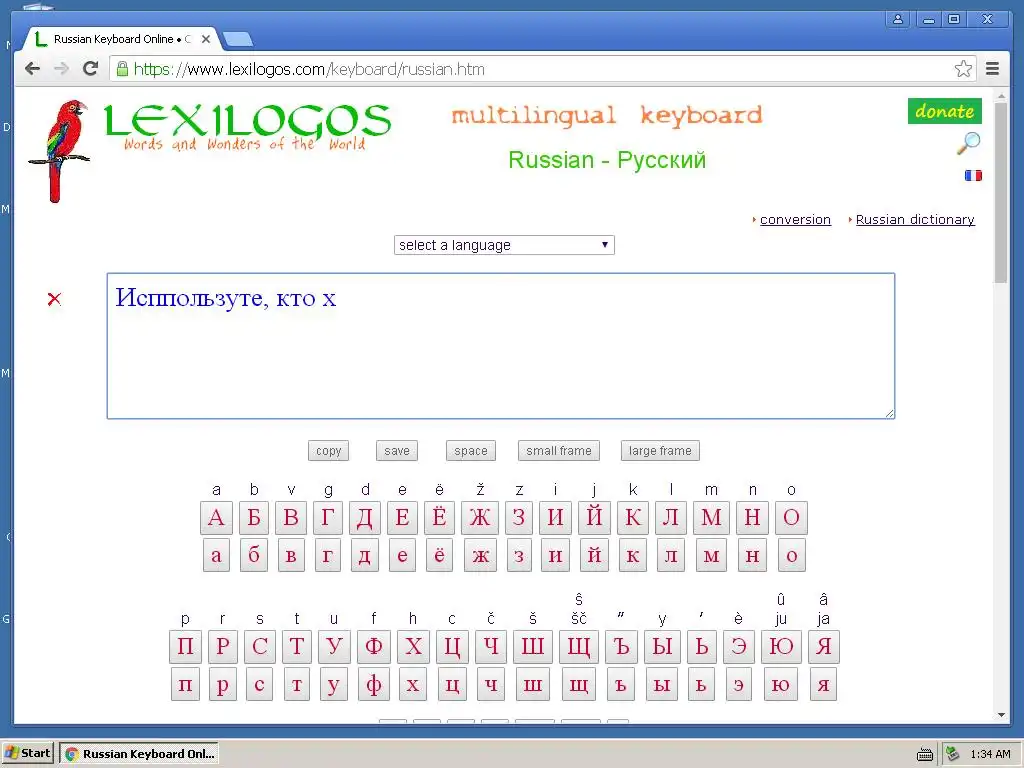The width and height of the screenshot is (1024, 768).
Task: Open the Windows Start menu
Action: [x=27, y=754]
